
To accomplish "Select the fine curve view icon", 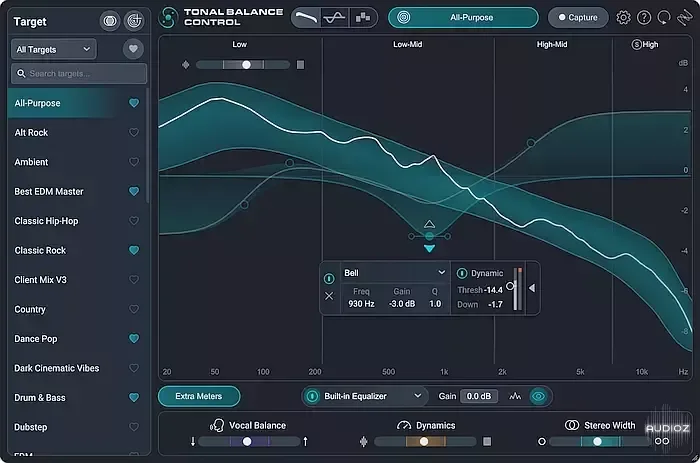I will [x=334, y=17].
